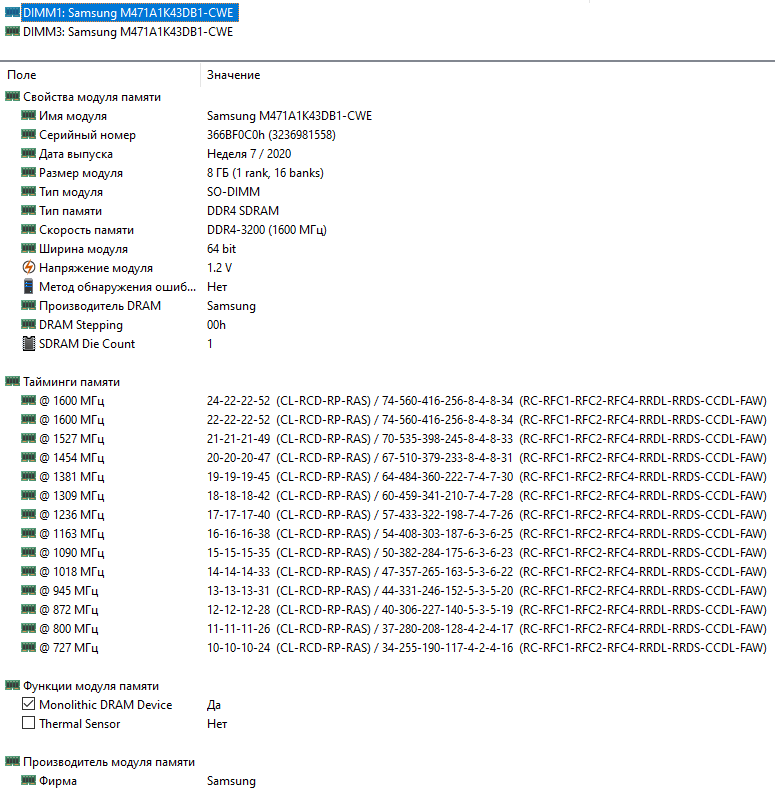Click the 'Свойства модуля памяти' group icon
775x792 pixels.
click(12, 96)
